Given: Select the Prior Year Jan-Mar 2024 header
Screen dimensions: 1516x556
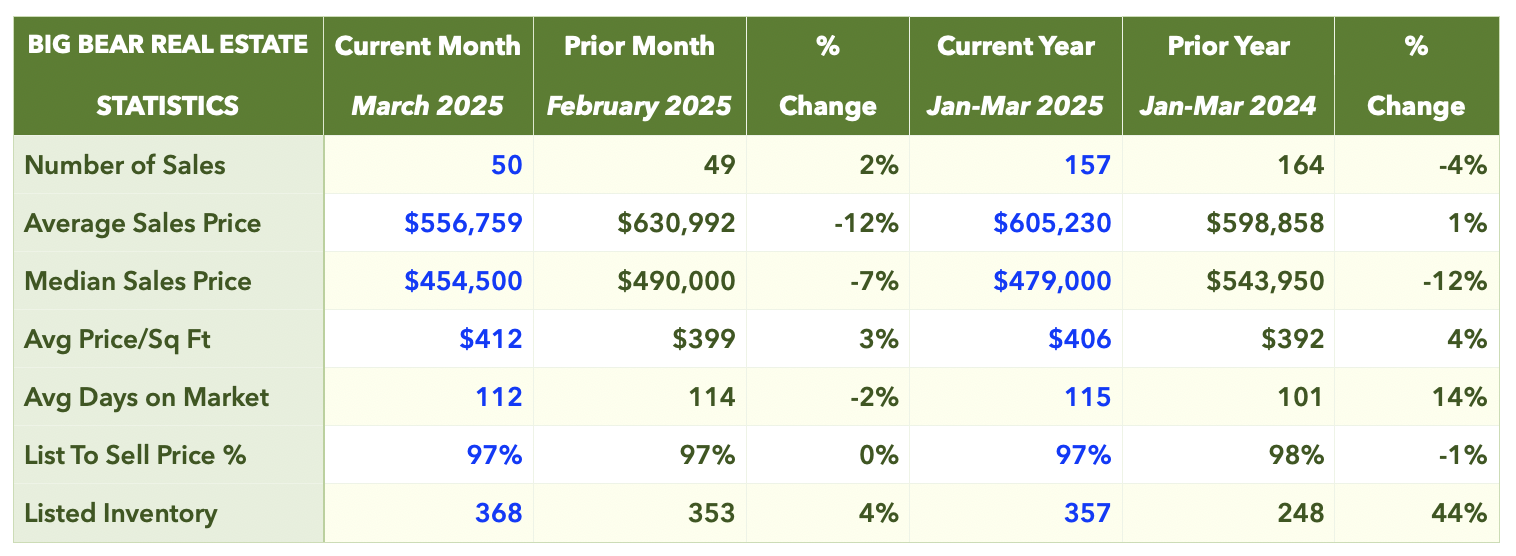Looking at the screenshot, I should click(x=1227, y=76).
